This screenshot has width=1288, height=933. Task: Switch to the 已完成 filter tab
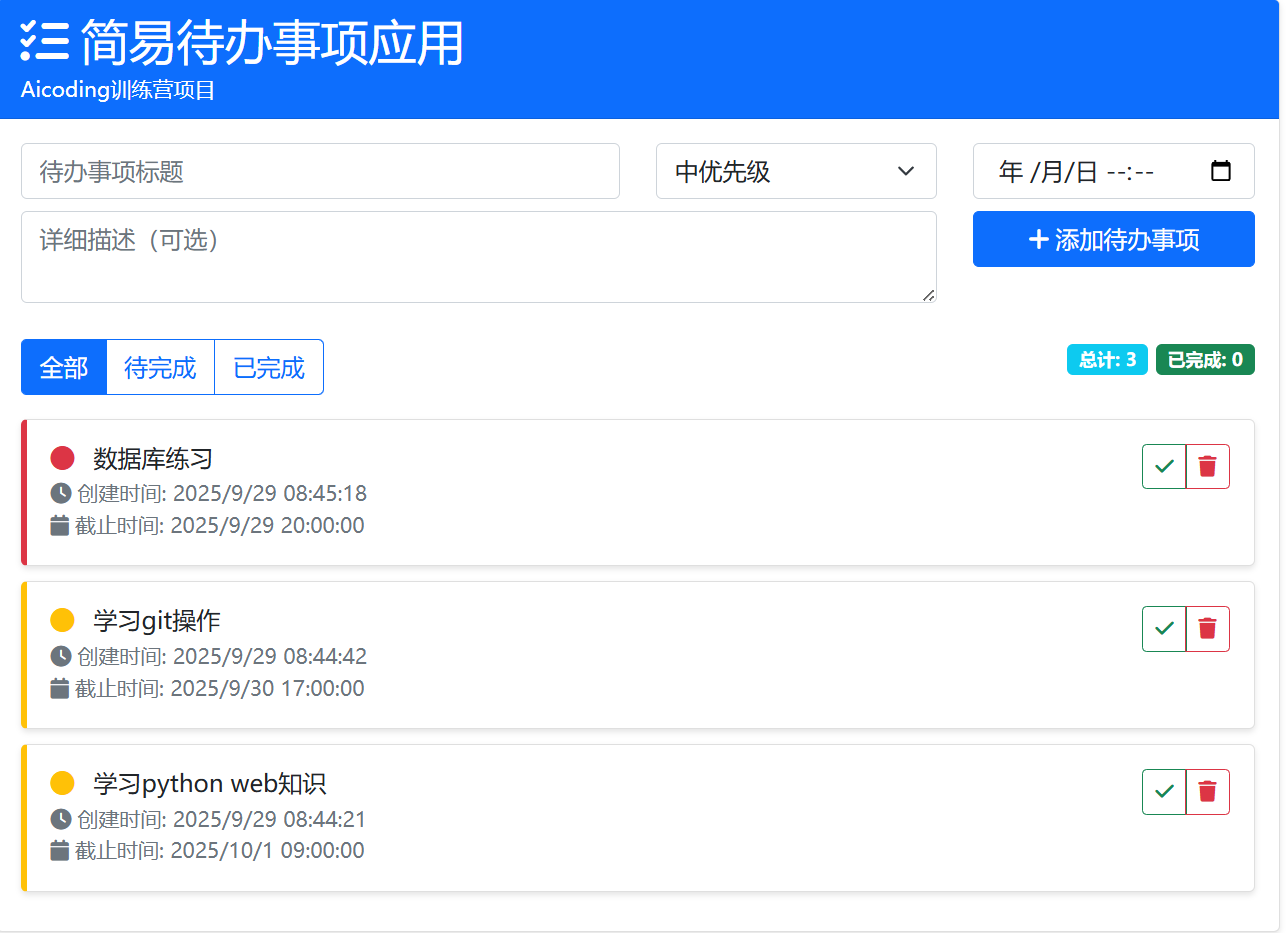[x=269, y=367]
